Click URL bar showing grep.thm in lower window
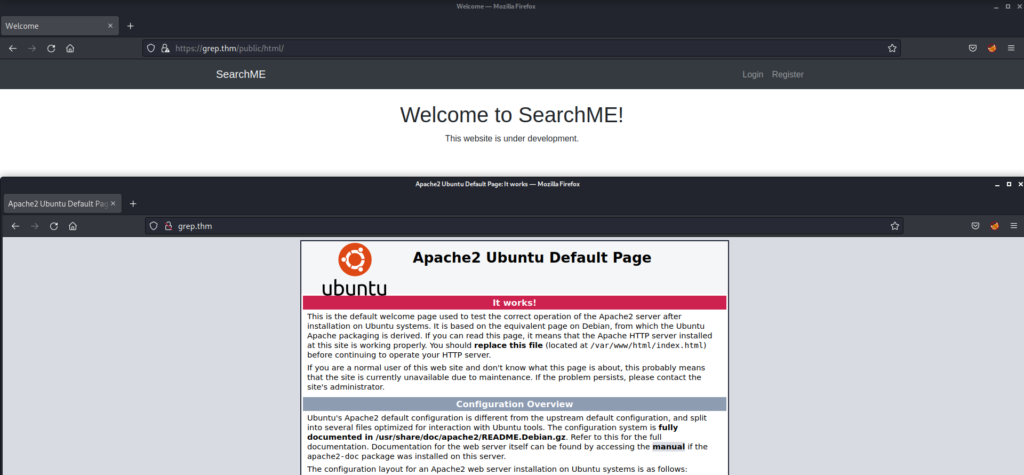Viewport: 1024px width, 475px height. [x=524, y=226]
